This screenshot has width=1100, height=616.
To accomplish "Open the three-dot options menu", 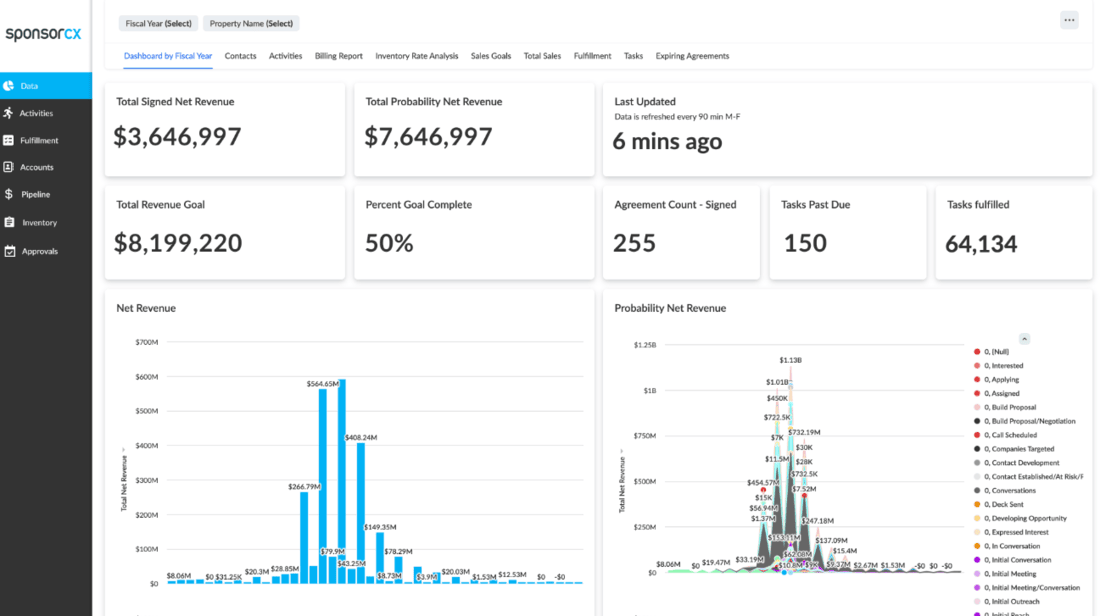I will 1069,20.
